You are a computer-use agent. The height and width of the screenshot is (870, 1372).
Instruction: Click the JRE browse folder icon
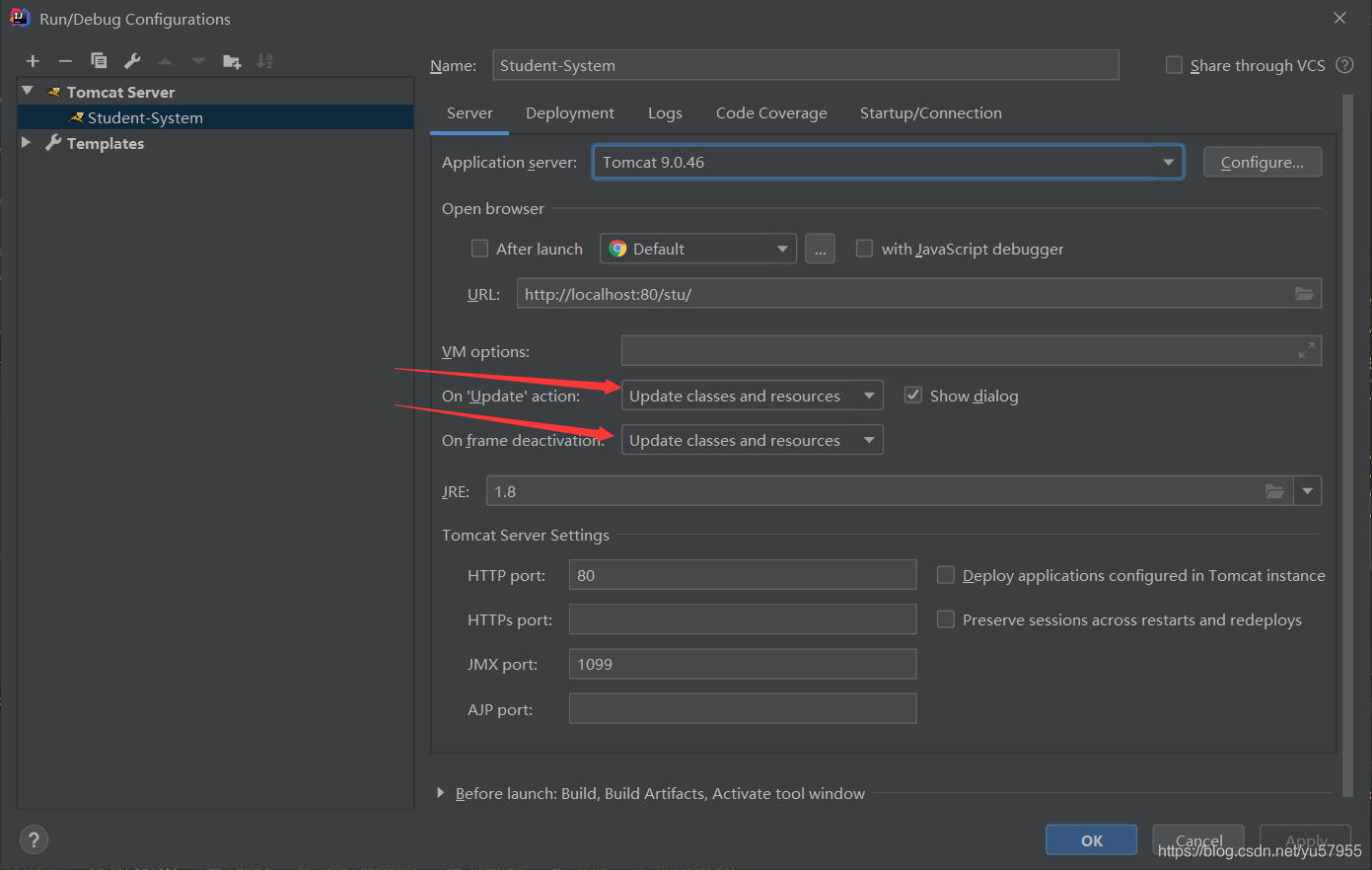tap(1274, 491)
